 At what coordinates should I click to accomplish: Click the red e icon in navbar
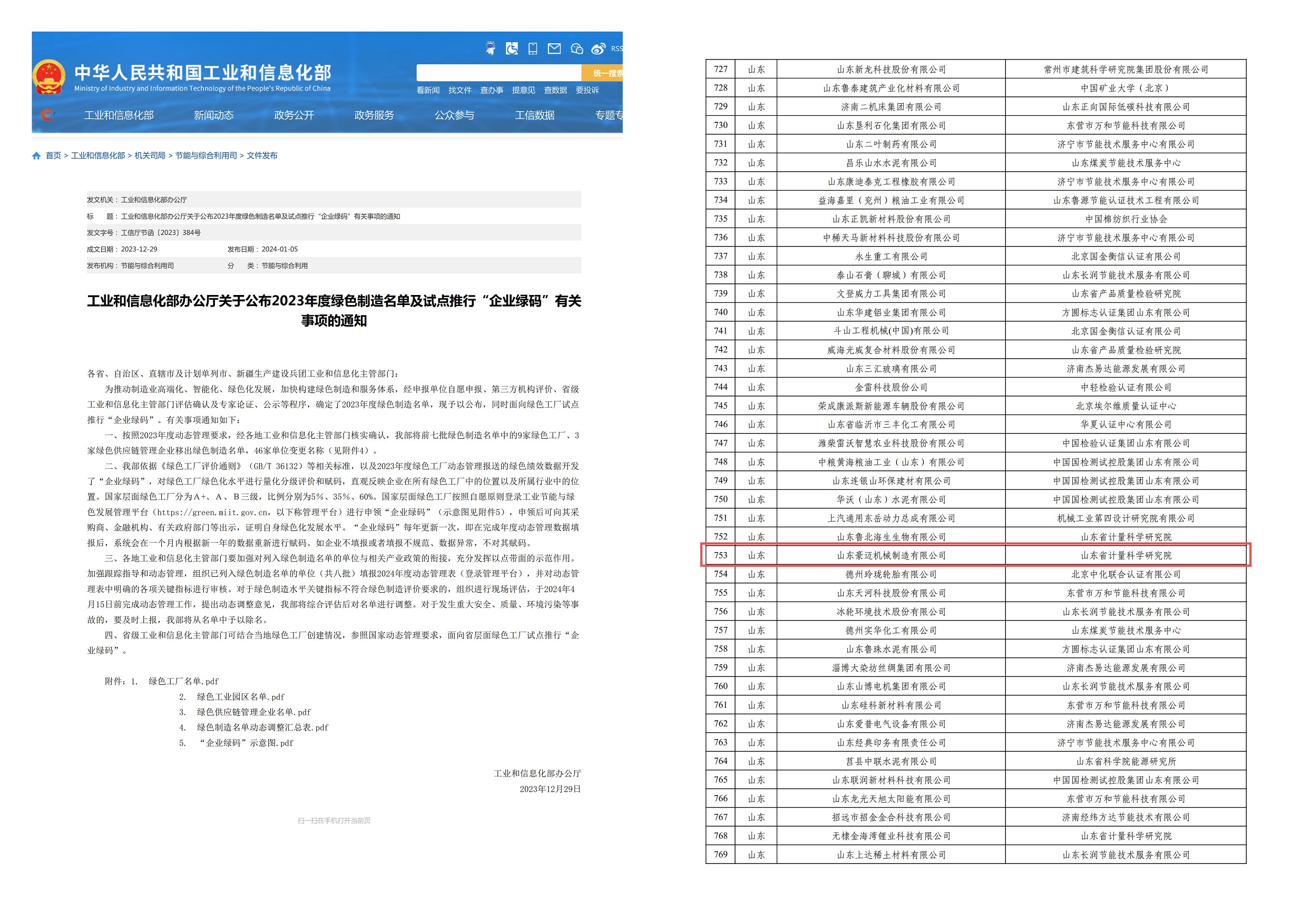(48, 115)
